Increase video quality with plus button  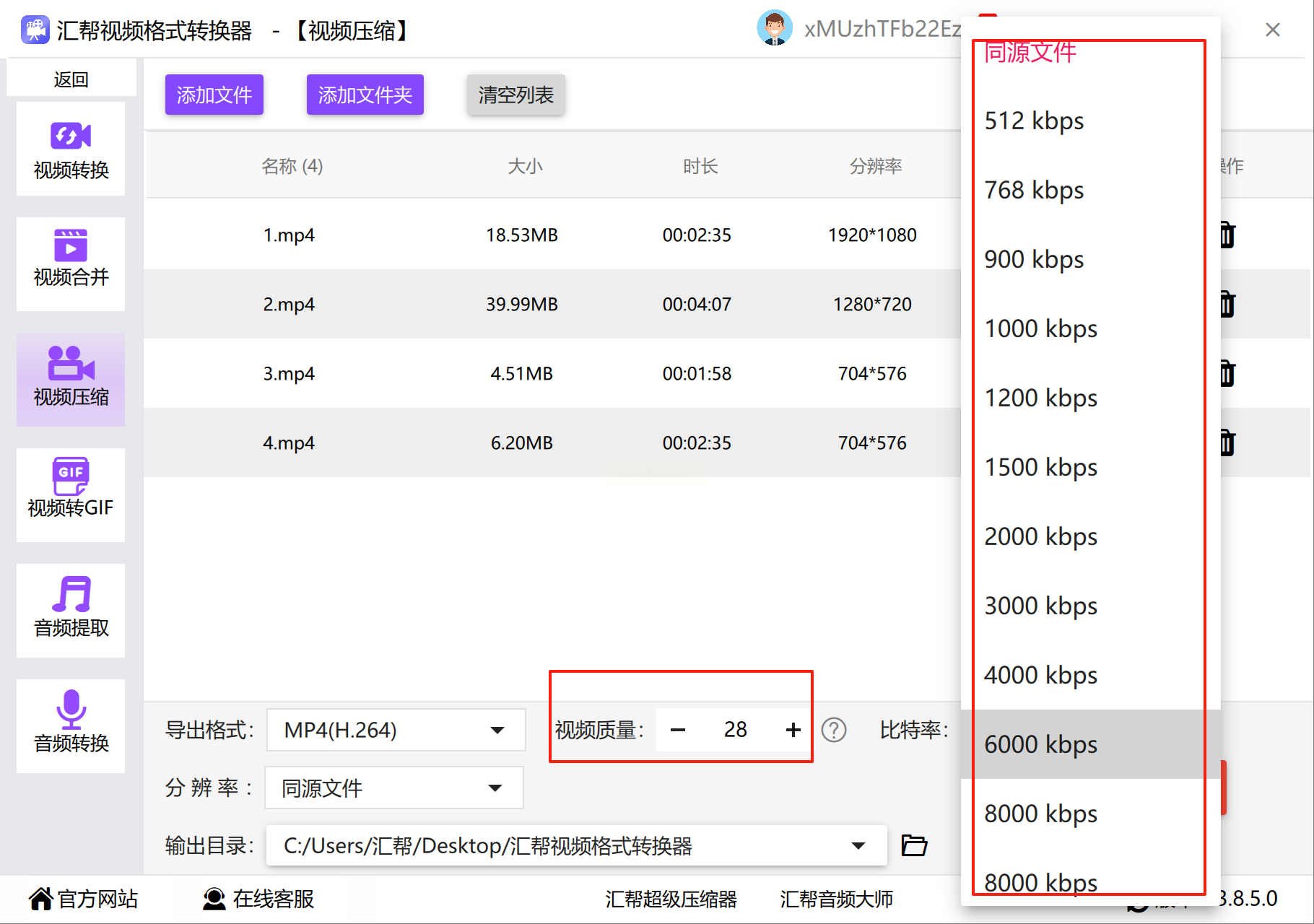tap(793, 730)
